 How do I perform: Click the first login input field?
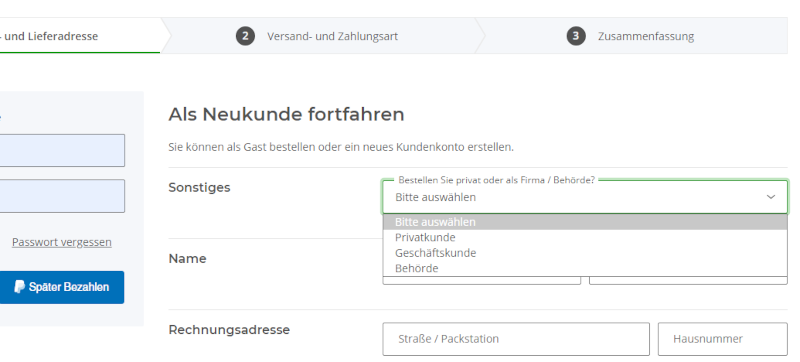tap(62, 150)
